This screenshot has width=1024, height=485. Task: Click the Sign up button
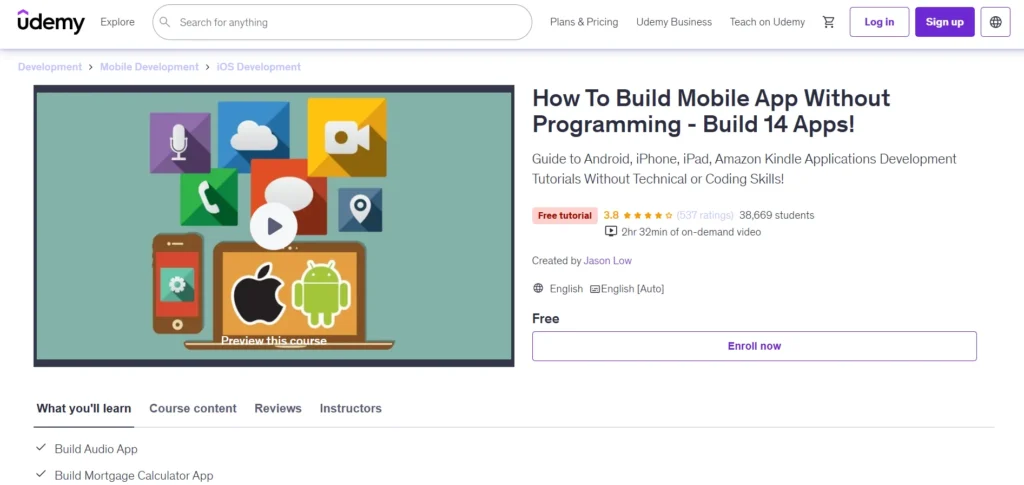tap(944, 22)
